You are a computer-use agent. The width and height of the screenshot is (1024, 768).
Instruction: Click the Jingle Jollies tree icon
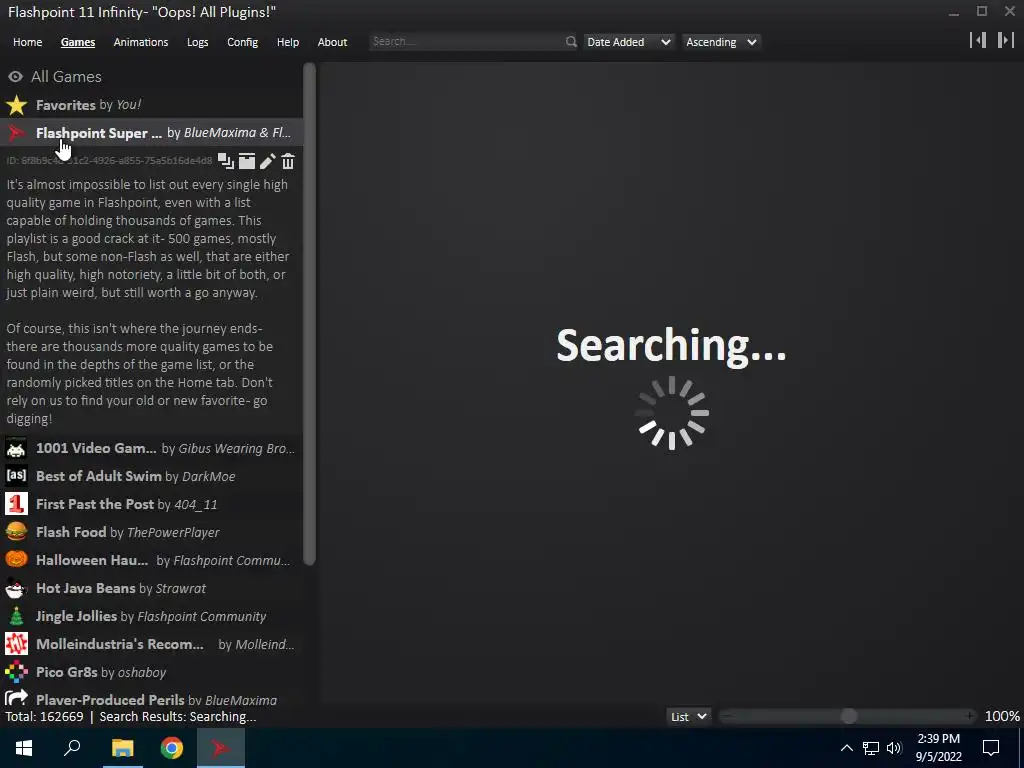coord(16,616)
